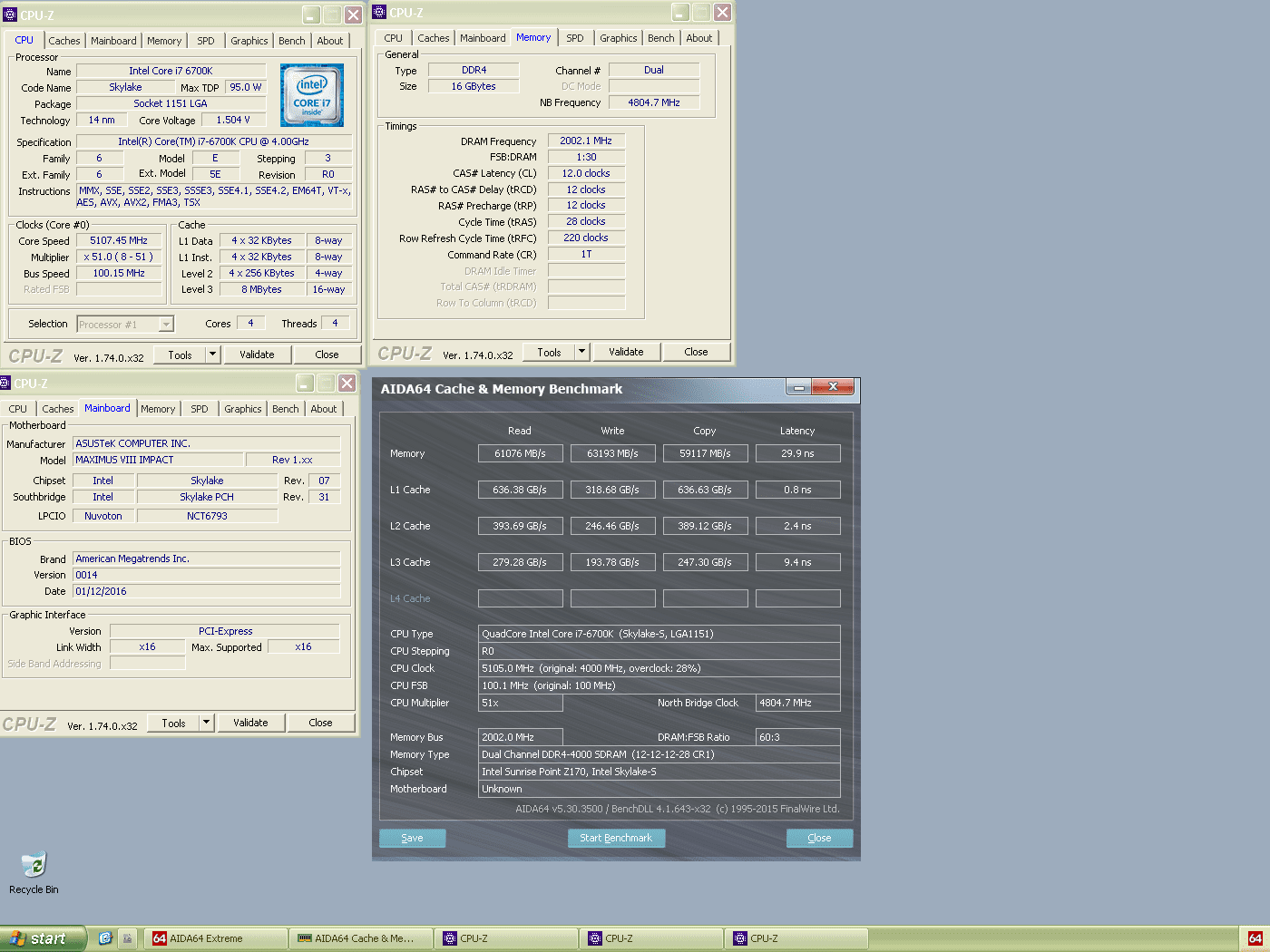The width and height of the screenshot is (1270, 952).
Task: Click Validate in the Memory window
Action: click(626, 352)
